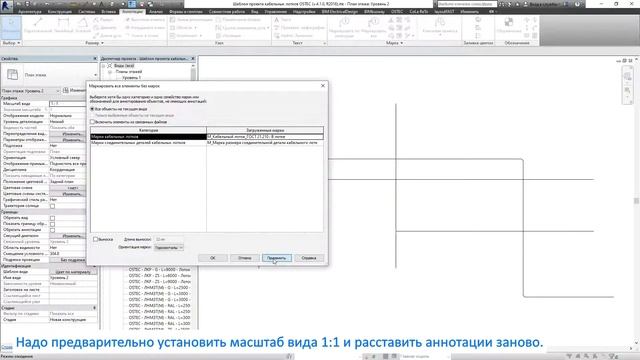Switch to the Анализ ribbon tab
The height and width of the screenshot is (360, 640).
pyautogui.click(x=156, y=11)
